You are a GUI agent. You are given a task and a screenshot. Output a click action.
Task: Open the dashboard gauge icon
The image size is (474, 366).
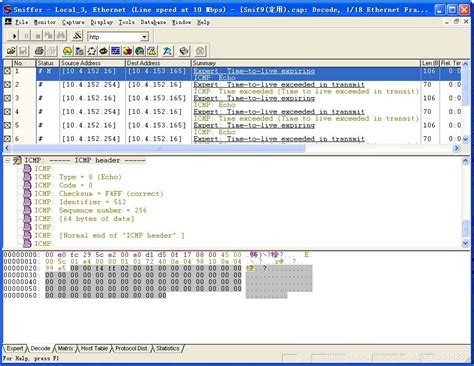(68, 51)
